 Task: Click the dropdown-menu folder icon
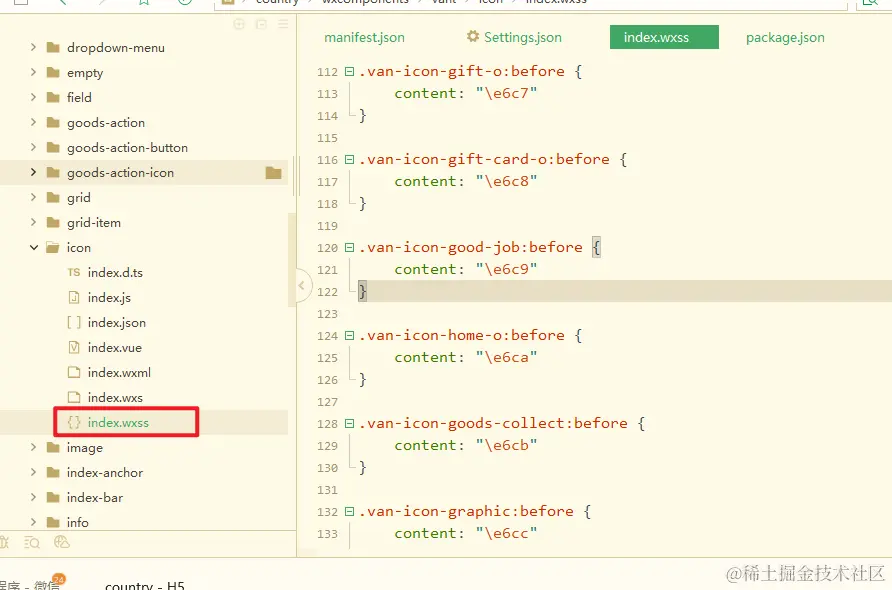click(53, 47)
